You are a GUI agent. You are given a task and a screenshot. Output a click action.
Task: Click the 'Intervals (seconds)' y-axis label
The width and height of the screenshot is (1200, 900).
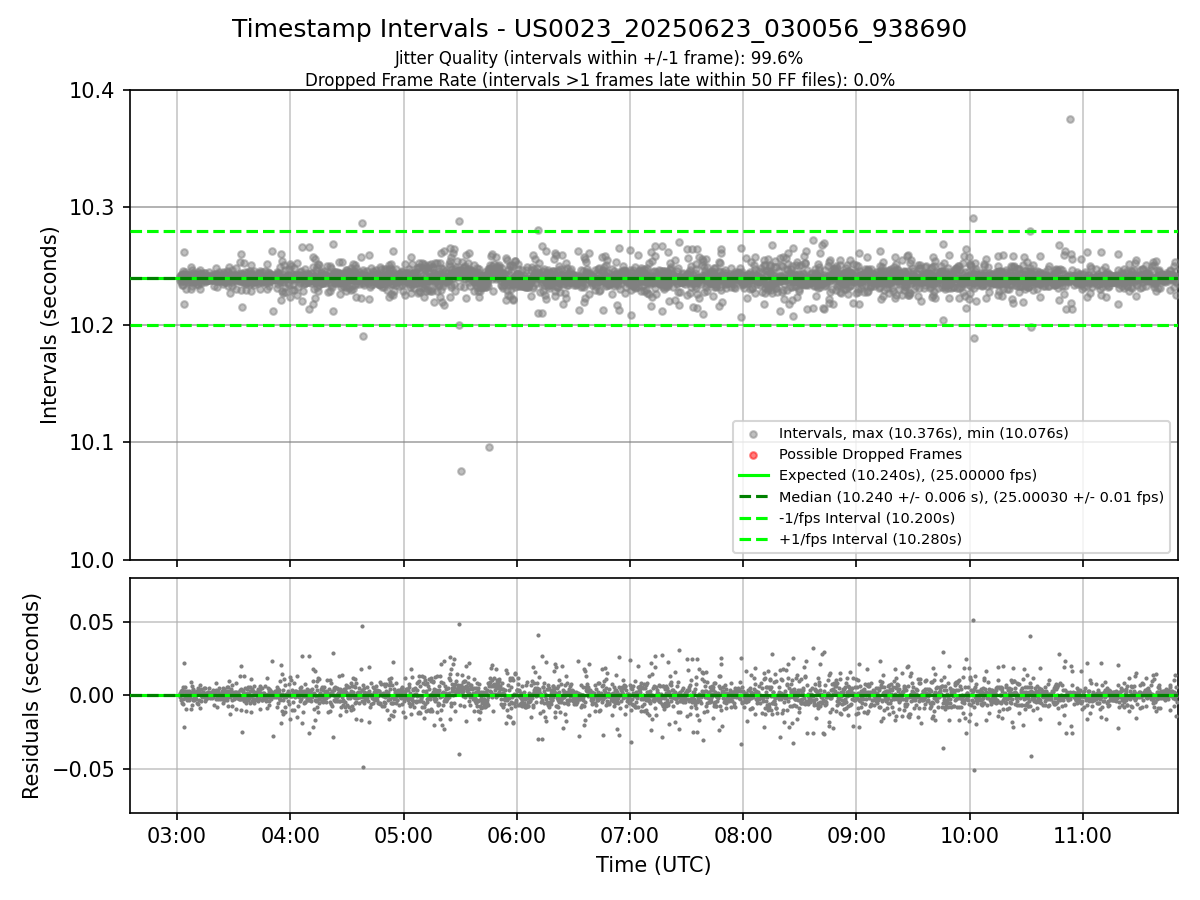pyautogui.click(x=50, y=325)
